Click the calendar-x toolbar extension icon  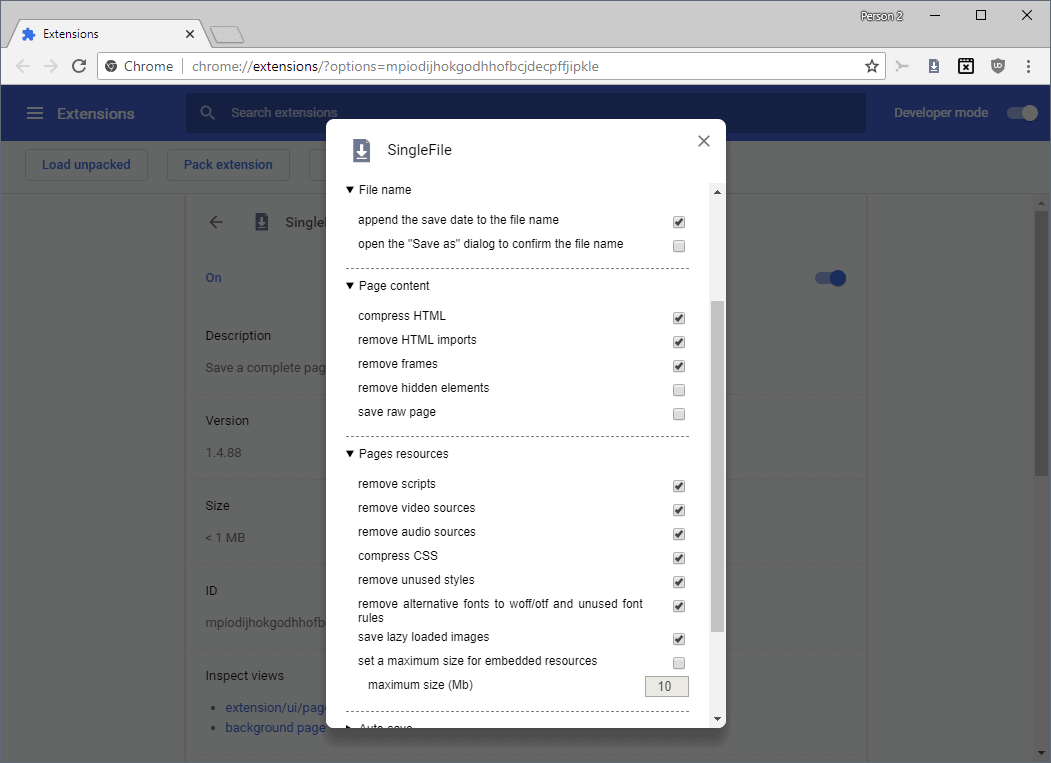966,66
